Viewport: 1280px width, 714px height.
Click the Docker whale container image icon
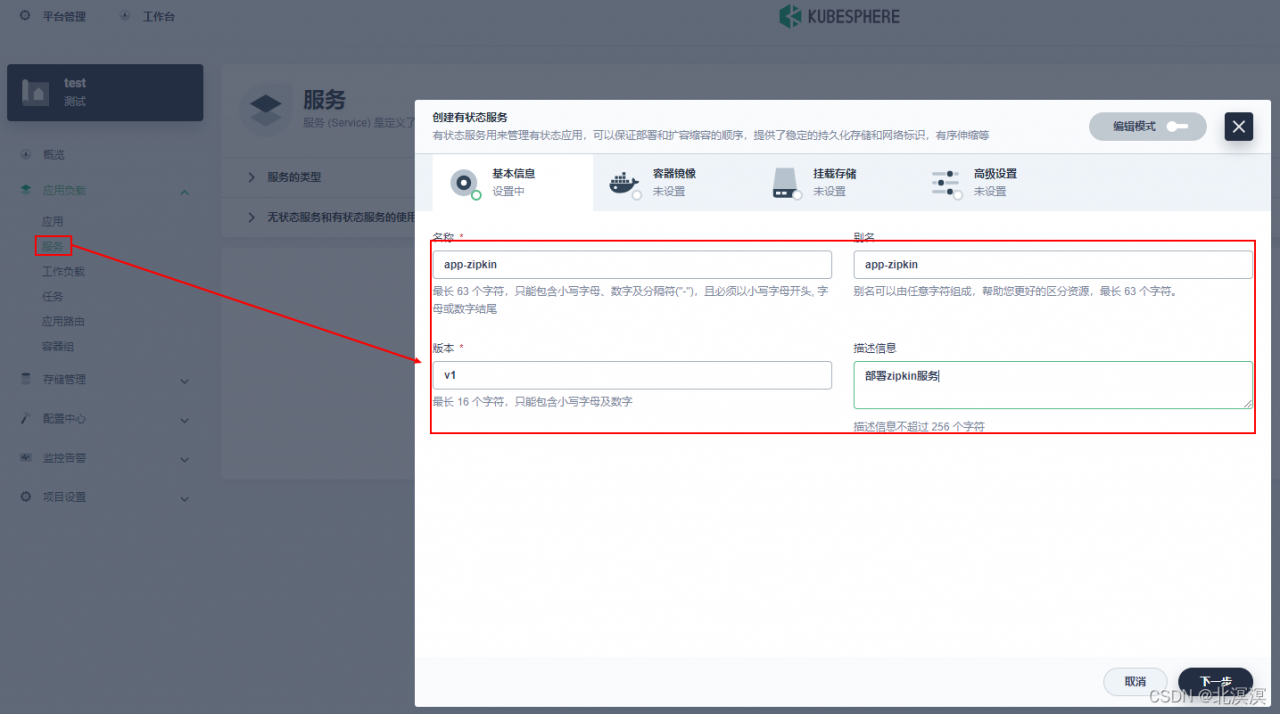coord(624,183)
